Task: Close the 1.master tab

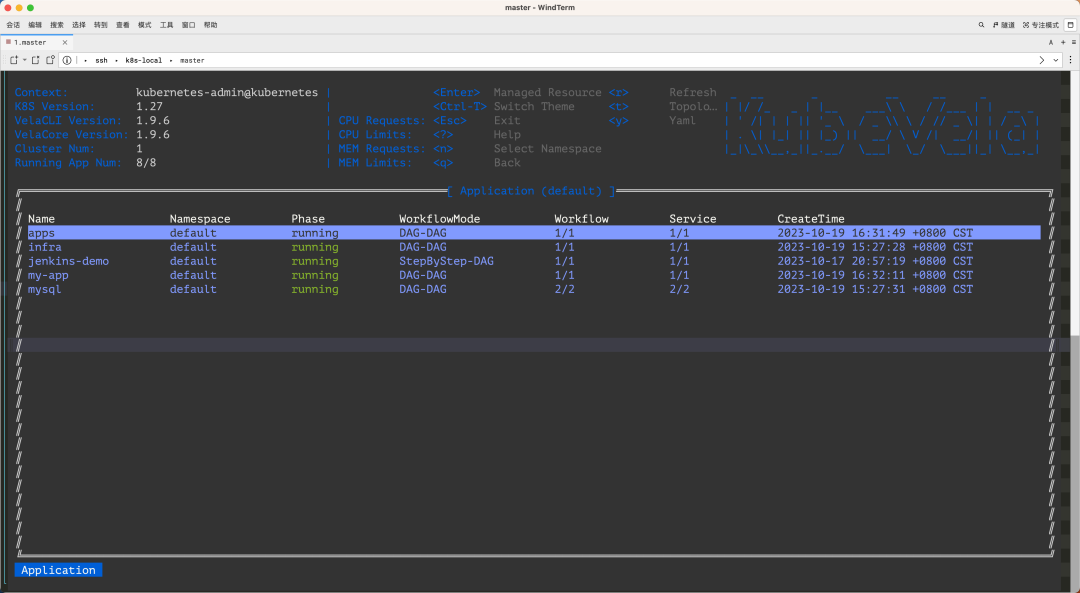Action: 65,42
